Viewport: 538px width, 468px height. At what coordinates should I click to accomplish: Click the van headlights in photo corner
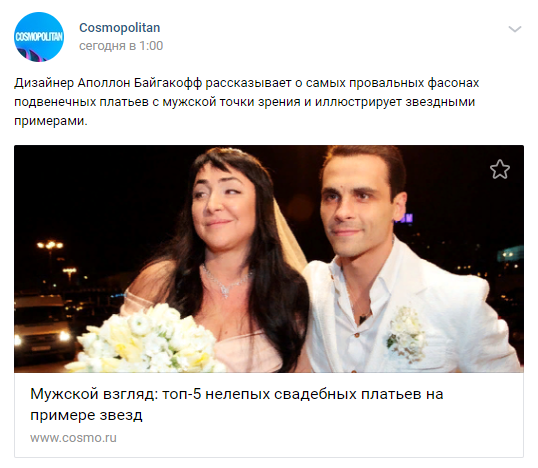click(41, 338)
